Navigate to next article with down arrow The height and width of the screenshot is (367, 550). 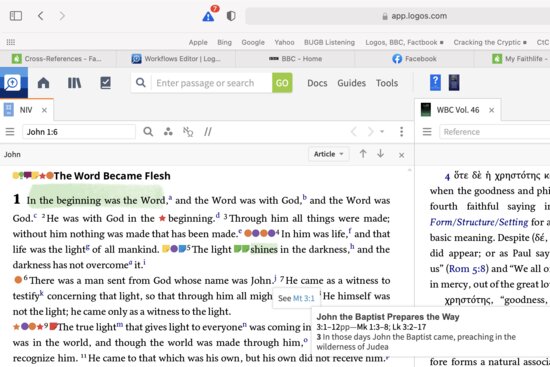[380, 154]
